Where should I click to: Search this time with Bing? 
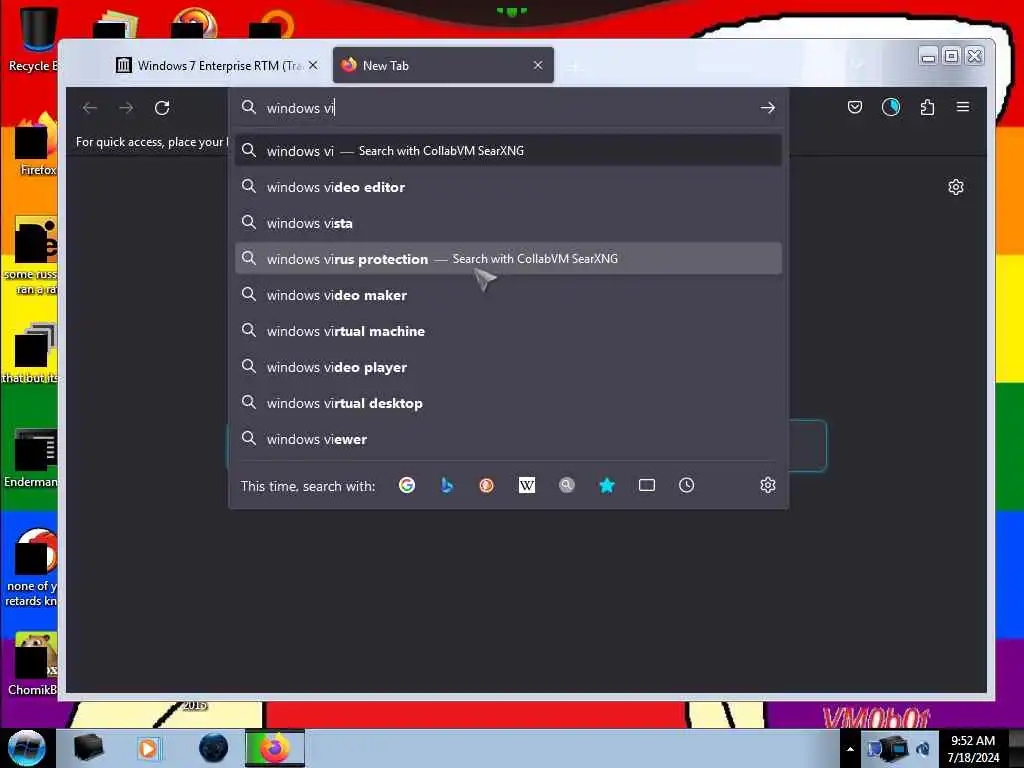click(x=447, y=485)
